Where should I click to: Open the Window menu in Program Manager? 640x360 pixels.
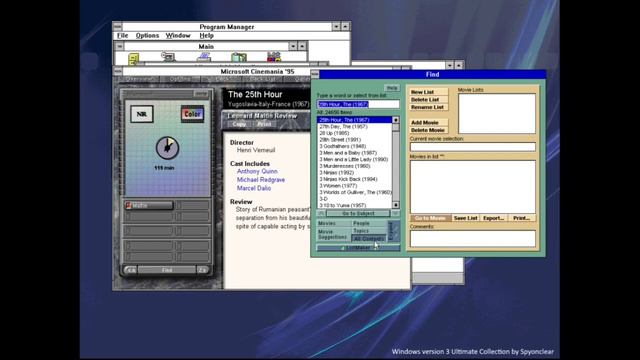coord(178,36)
